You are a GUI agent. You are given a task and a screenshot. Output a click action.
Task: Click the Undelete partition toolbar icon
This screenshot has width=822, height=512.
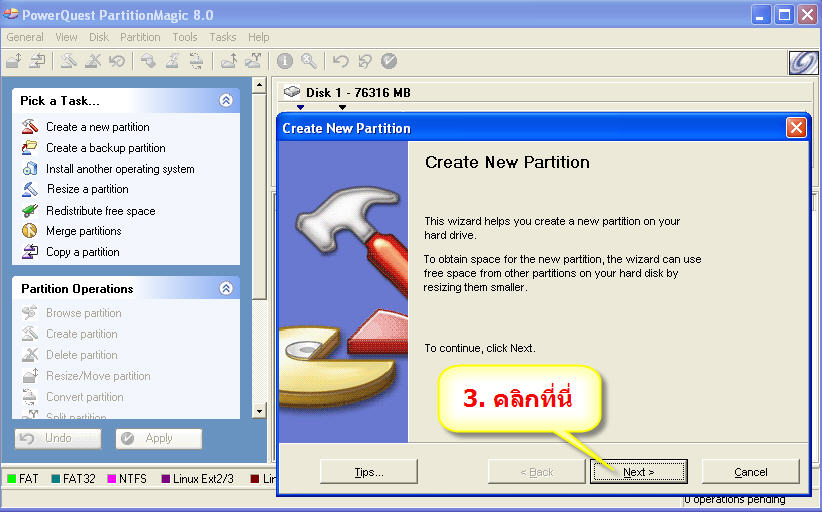click(x=117, y=61)
